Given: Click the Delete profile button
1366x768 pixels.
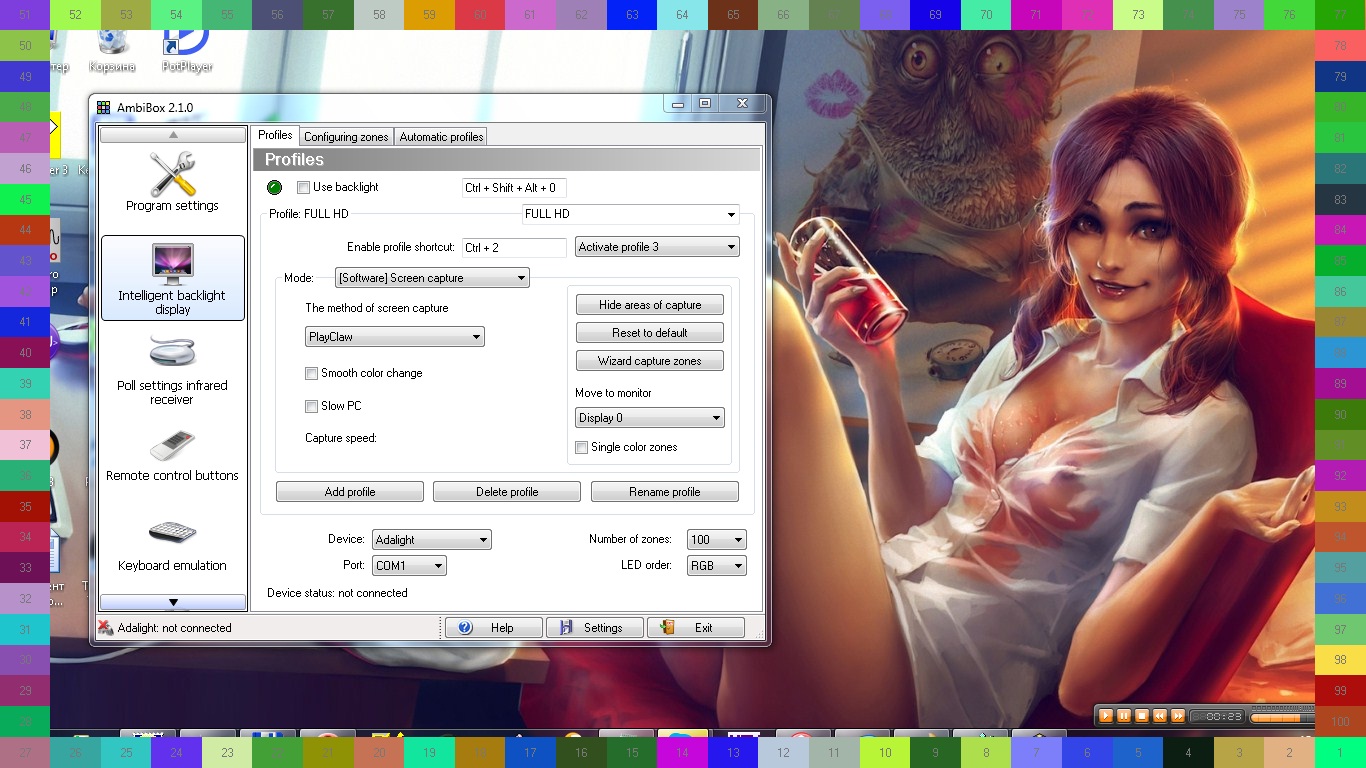Looking at the screenshot, I should click(507, 492).
